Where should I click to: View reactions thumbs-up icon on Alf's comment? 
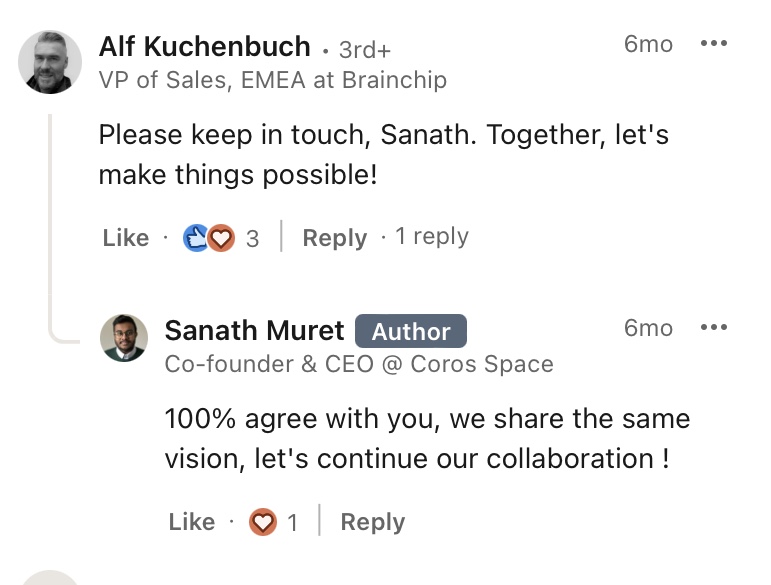pos(197,238)
